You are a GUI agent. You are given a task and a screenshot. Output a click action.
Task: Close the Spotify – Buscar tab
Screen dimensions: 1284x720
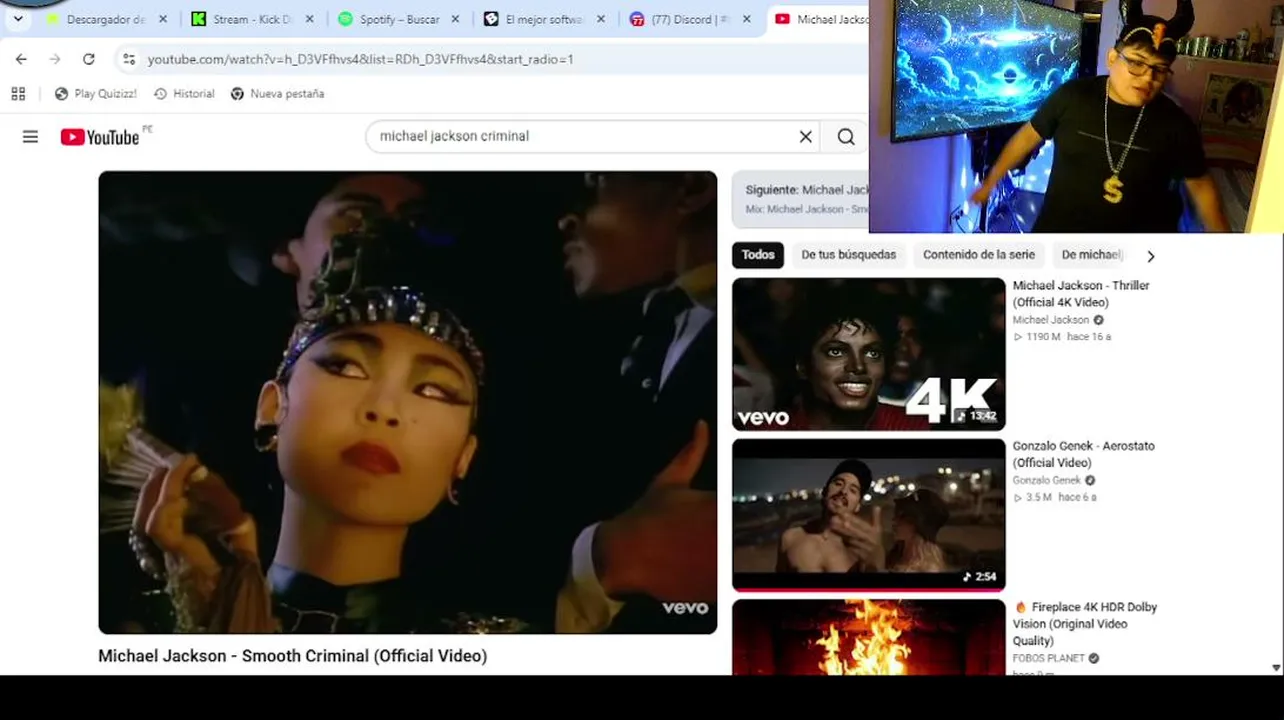(x=455, y=19)
